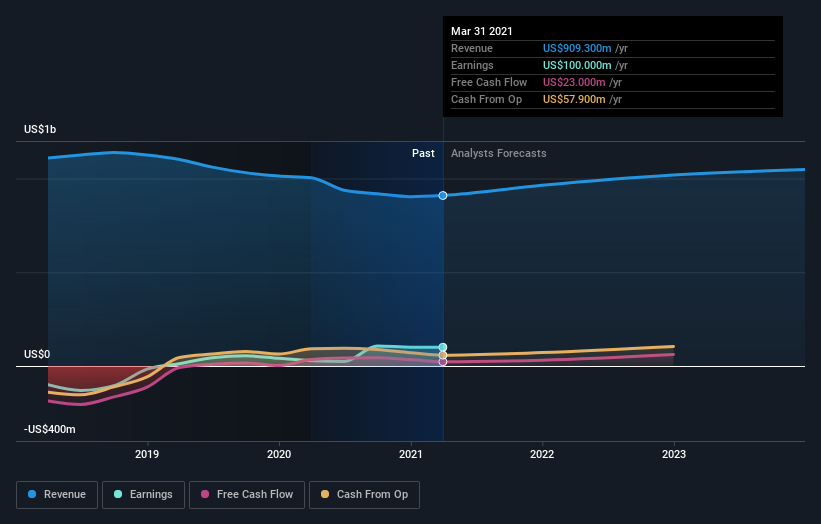
Task: Click the Analysts Forecasts label
Action: (x=498, y=153)
